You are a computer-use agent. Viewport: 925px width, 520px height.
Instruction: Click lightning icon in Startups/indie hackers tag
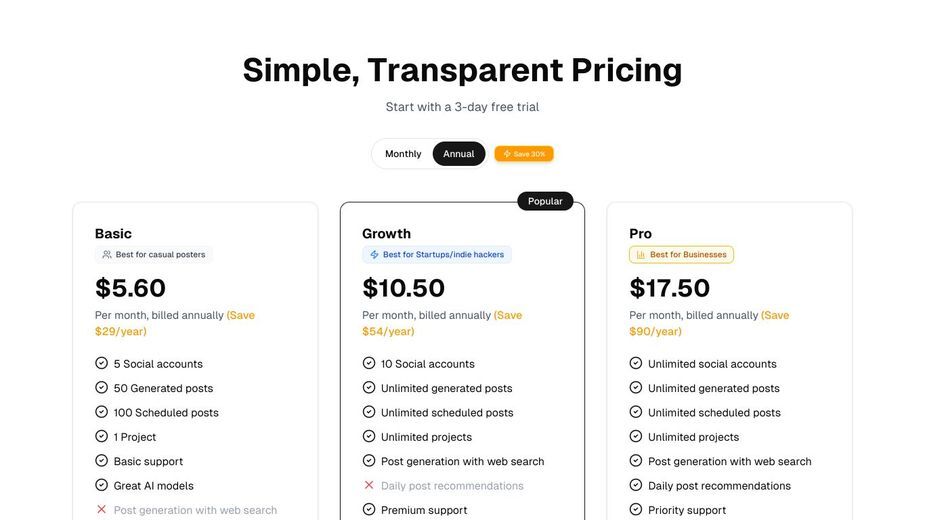[x=374, y=254]
